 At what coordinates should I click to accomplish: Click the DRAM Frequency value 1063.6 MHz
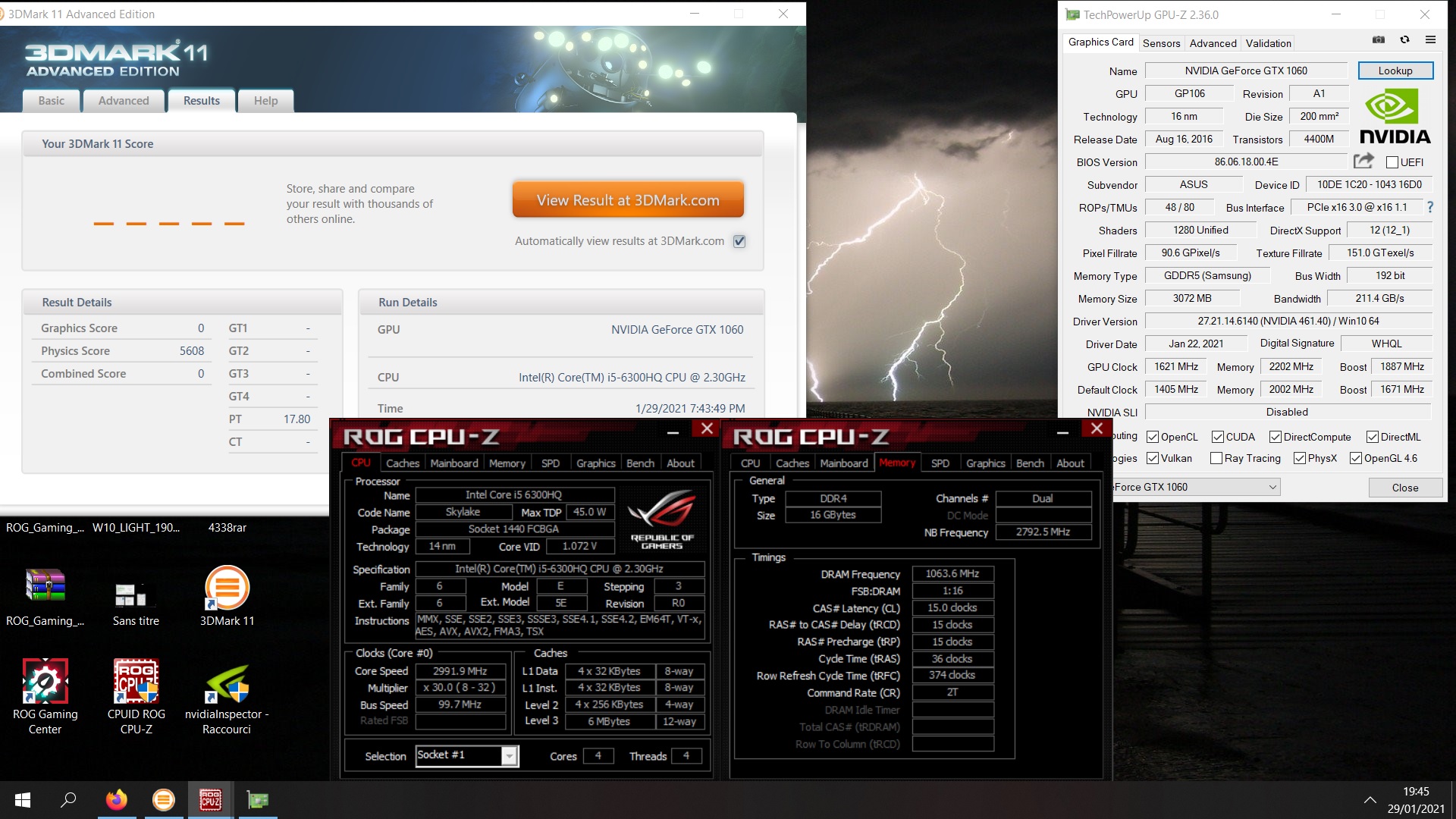(952, 573)
